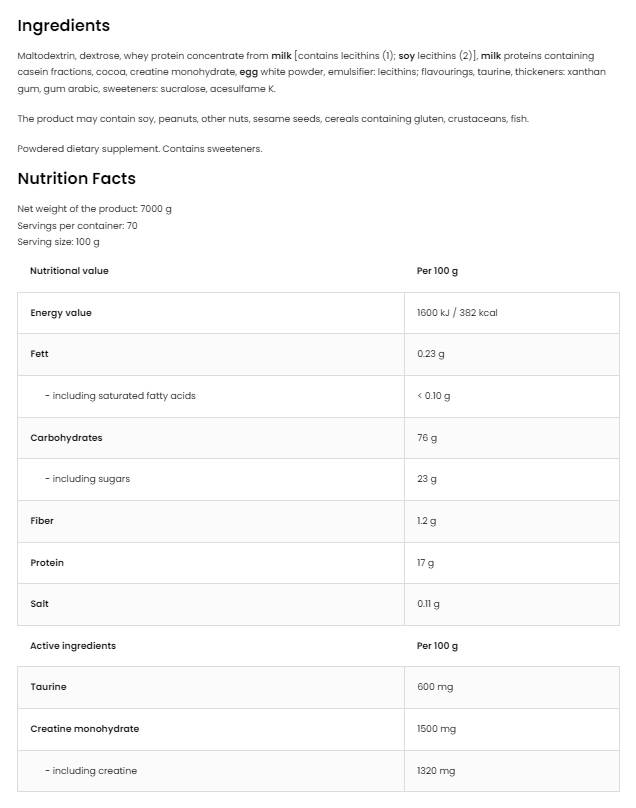Select the Taurine row label

(48, 687)
